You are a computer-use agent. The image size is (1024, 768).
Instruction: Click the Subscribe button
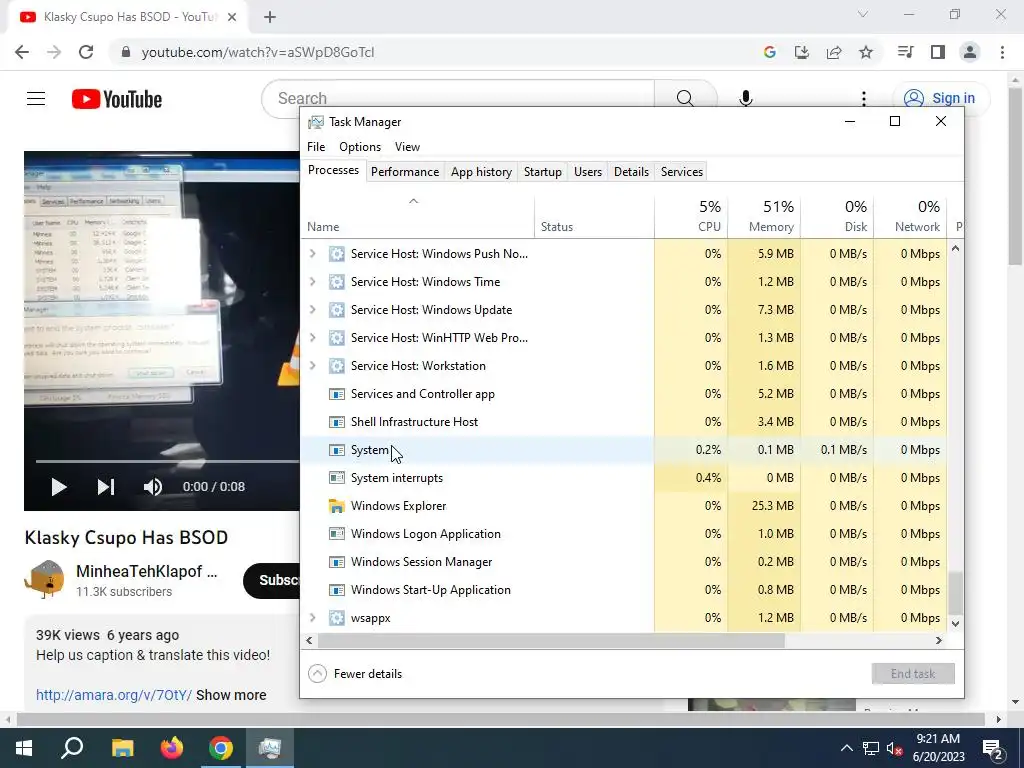(272, 581)
